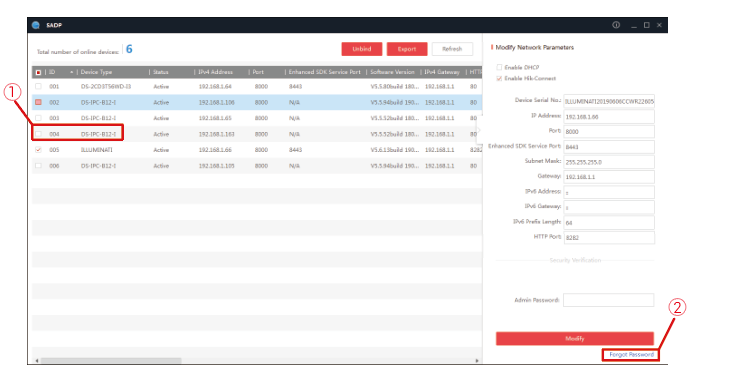Sort by Enhanced SDK Service Port header
Screen dimensions: 749x391
click(x=324, y=72)
